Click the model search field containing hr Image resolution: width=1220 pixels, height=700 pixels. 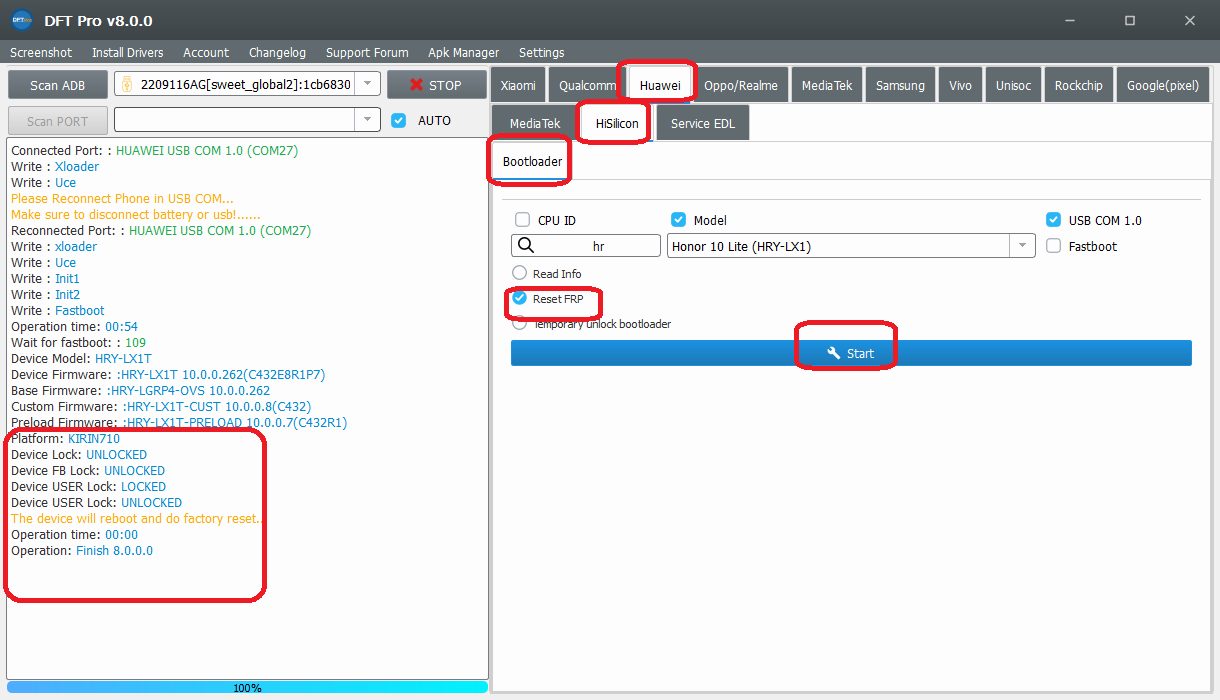pos(586,246)
